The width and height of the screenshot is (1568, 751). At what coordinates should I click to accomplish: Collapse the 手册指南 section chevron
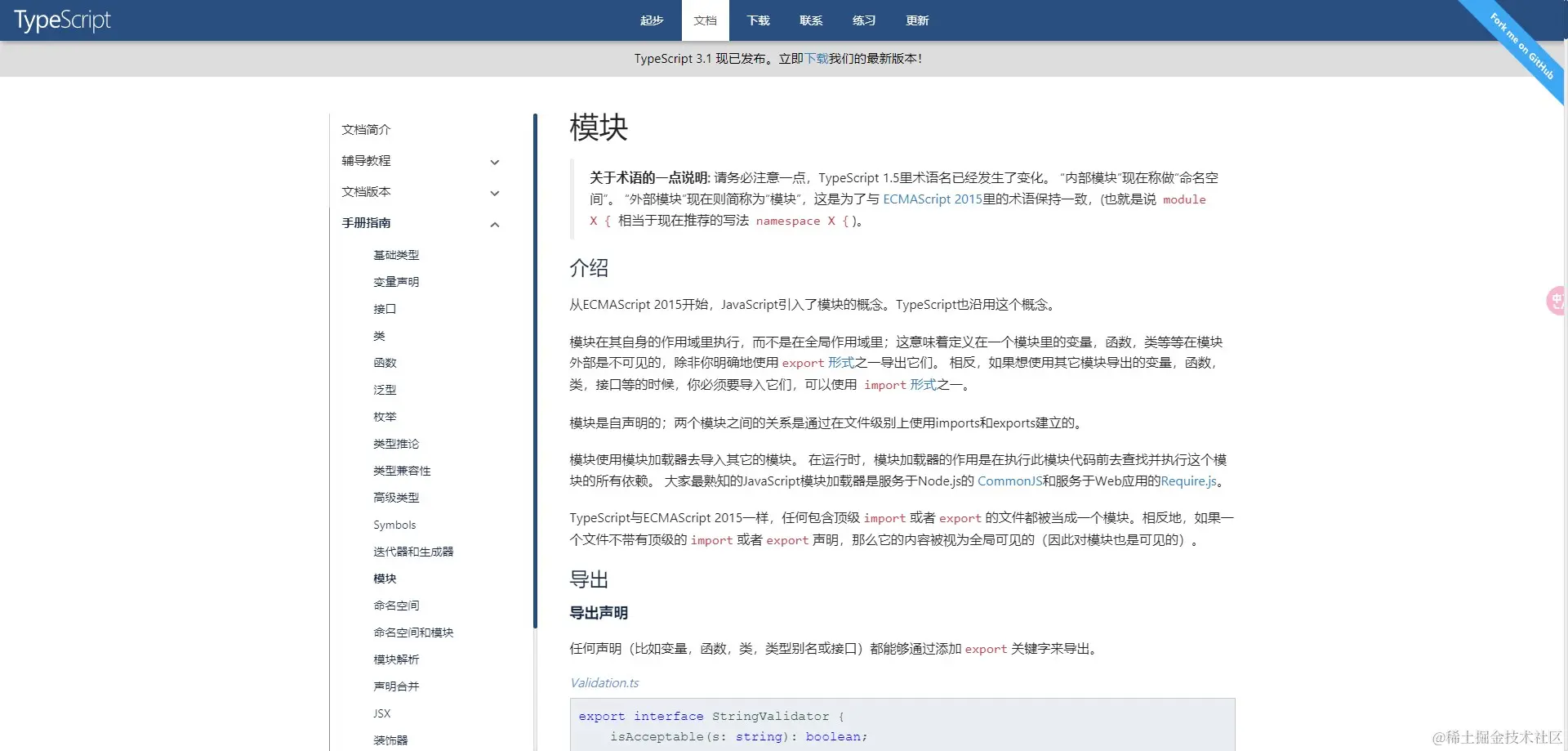(x=494, y=224)
